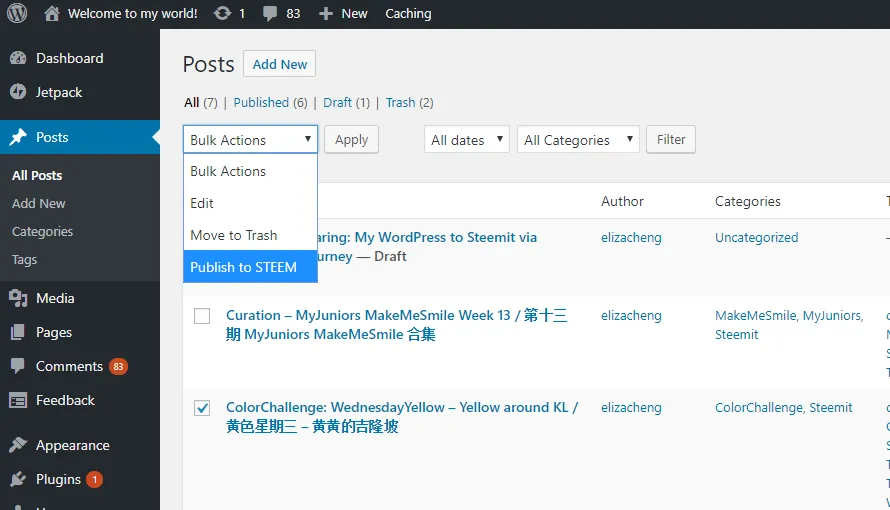The height and width of the screenshot is (510, 890).
Task: Click the Categories column header
Action: 748,201
